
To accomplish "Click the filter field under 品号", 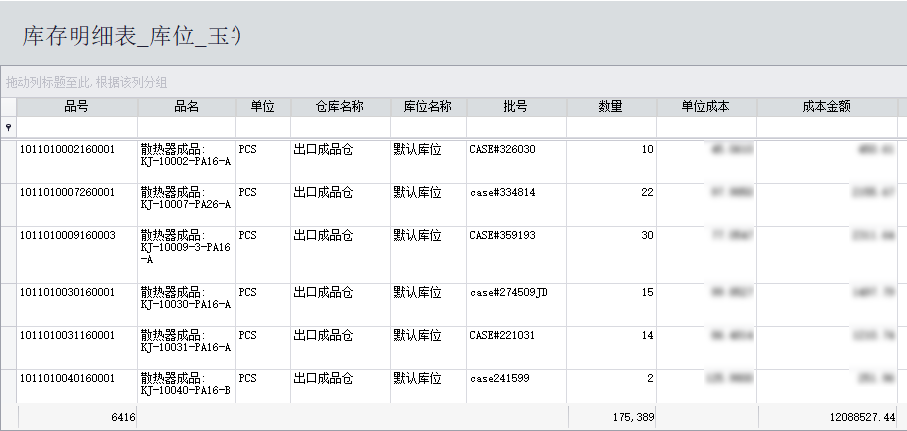I will click(x=77, y=127).
